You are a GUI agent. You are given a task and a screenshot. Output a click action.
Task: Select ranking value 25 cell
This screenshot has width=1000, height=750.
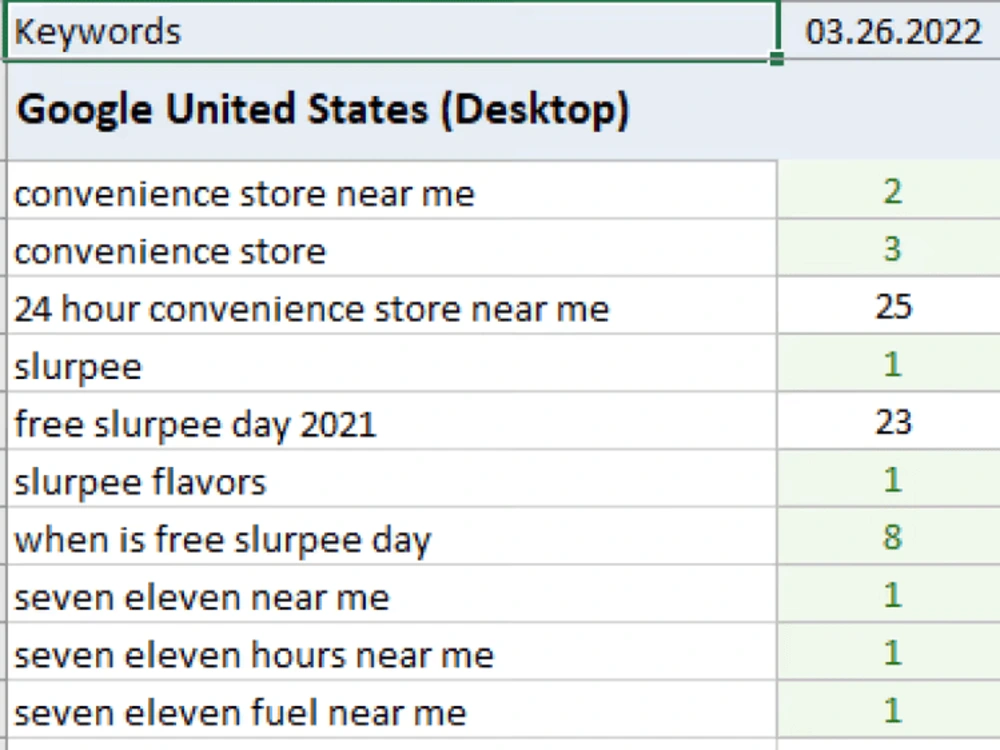coord(890,306)
